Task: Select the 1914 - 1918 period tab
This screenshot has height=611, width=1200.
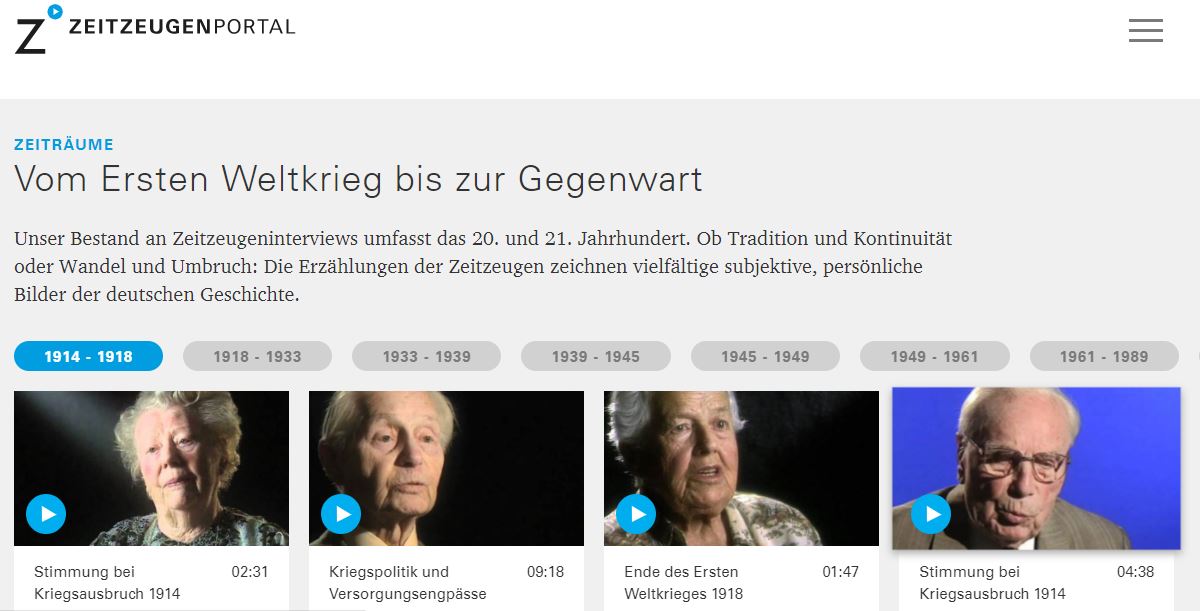Action: (88, 356)
